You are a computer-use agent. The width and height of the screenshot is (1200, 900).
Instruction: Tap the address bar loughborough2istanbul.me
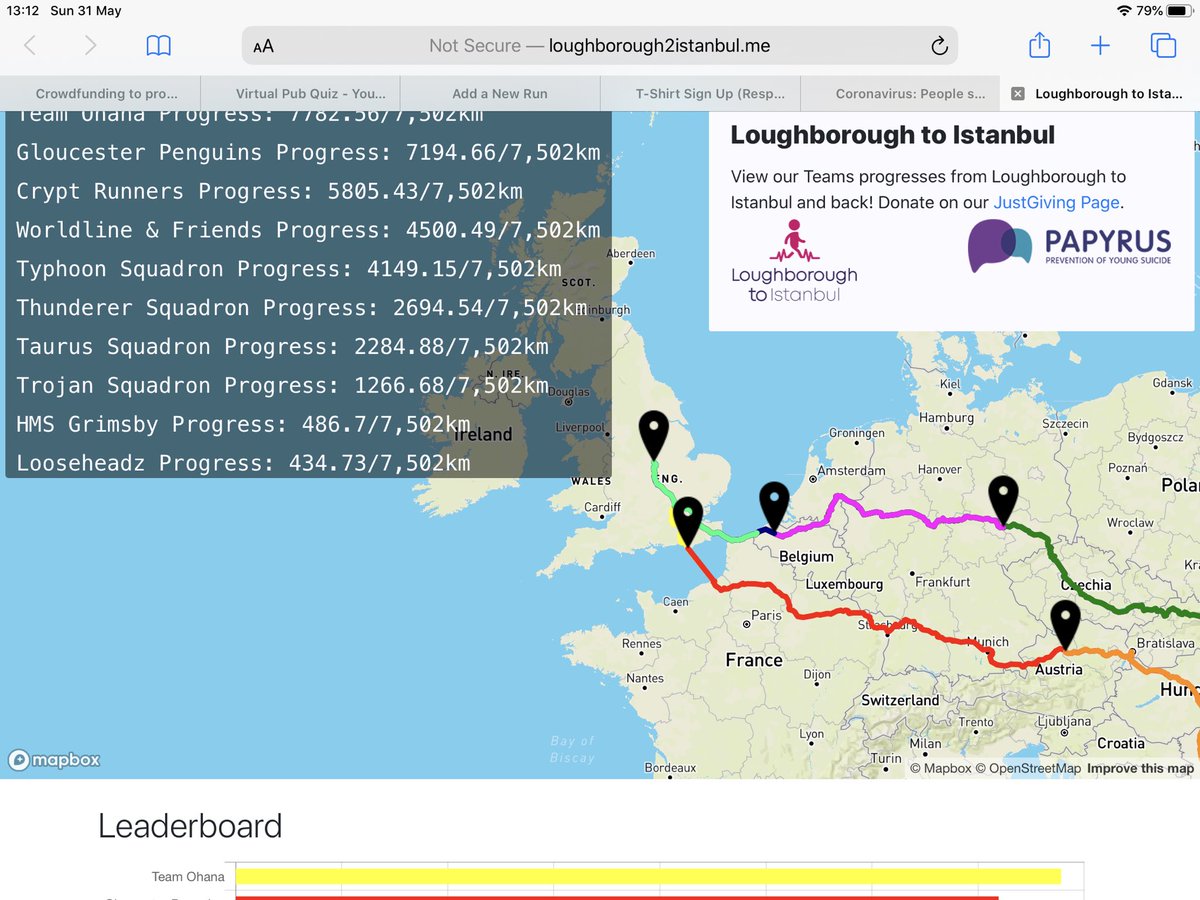[600, 46]
